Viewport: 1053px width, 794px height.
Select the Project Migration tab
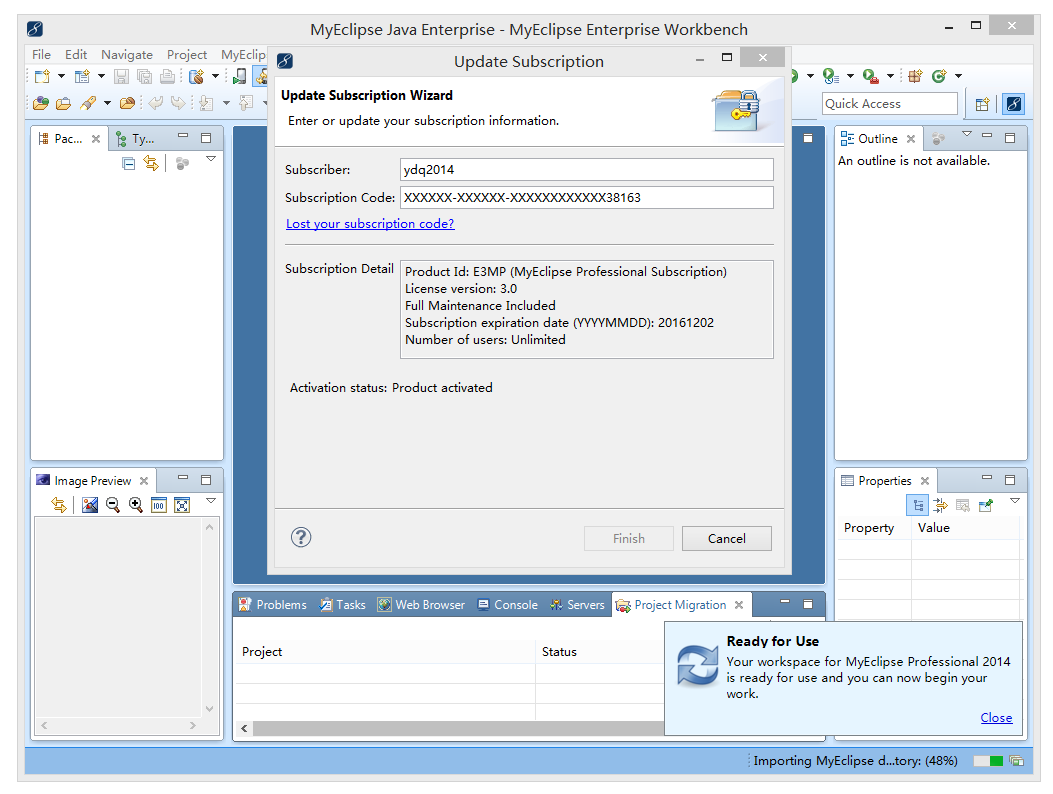click(680, 604)
